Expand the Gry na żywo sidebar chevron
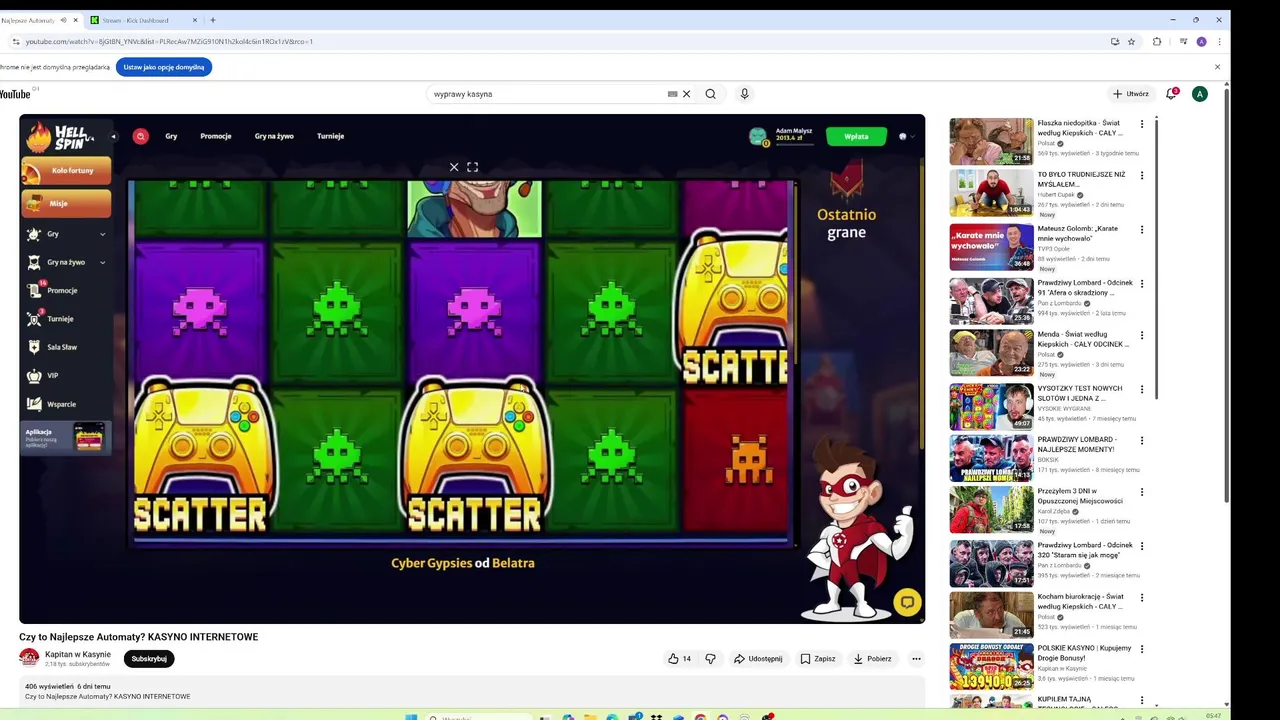The width and height of the screenshot is (1280, 720). [102, 262]
